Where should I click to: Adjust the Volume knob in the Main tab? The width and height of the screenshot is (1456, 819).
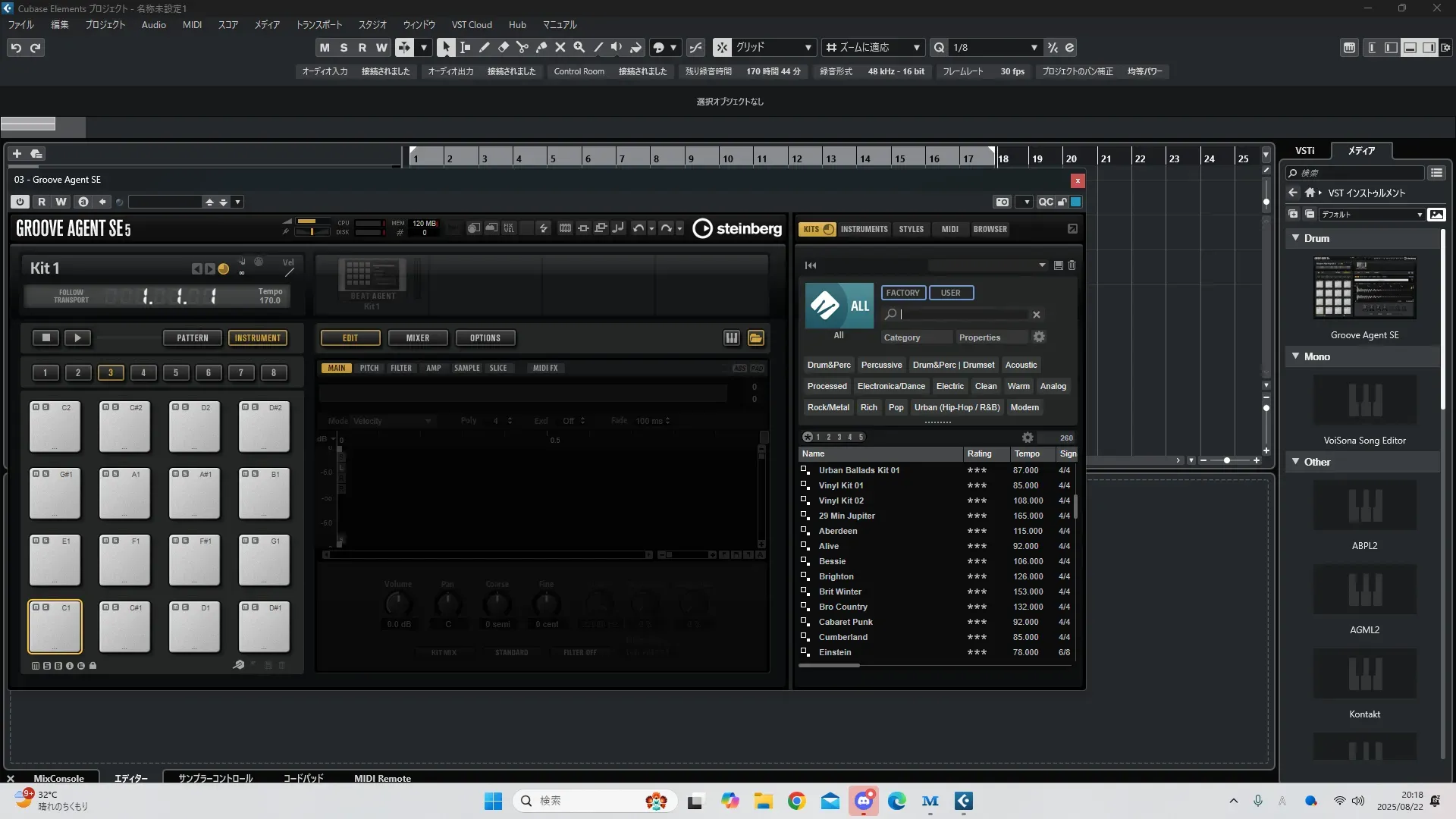[397, 604]
